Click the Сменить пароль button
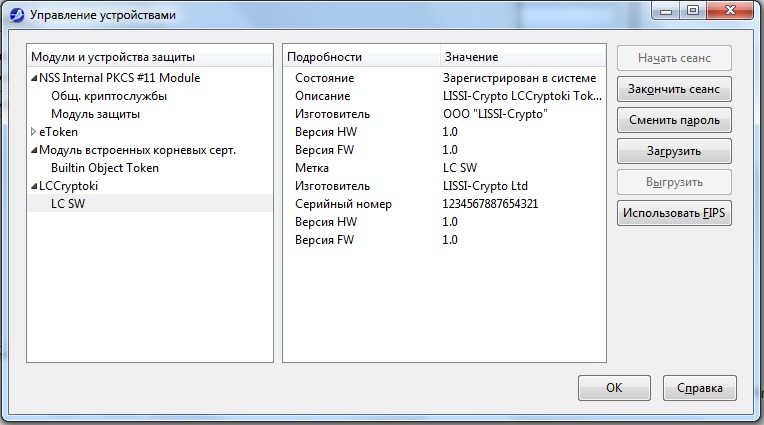 [x=674, y=120]
